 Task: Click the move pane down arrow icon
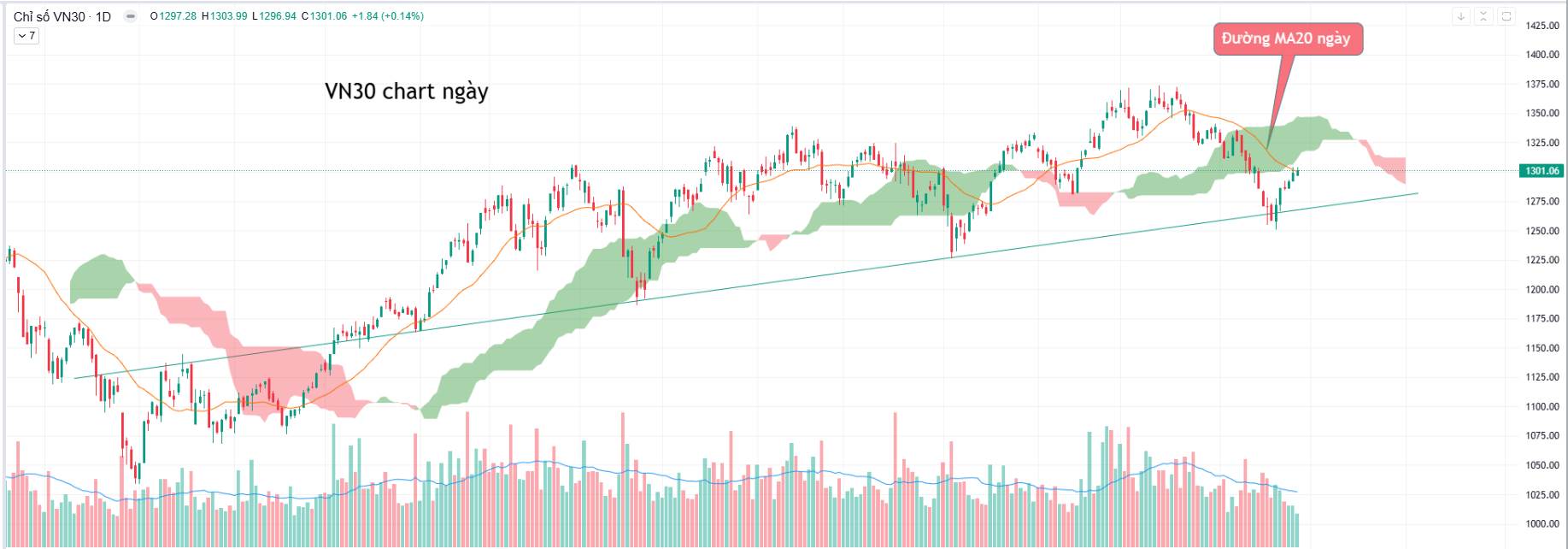1461,16
